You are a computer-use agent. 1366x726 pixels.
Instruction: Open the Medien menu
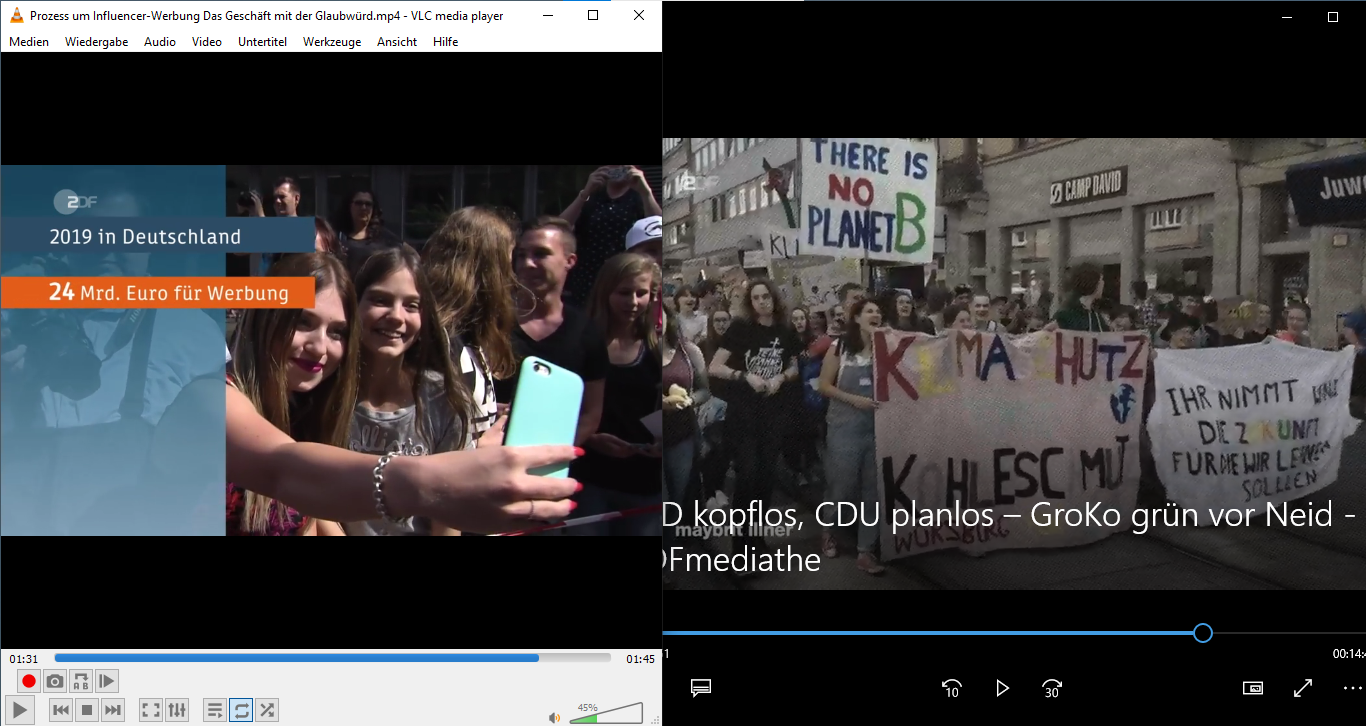click(29, 42)
